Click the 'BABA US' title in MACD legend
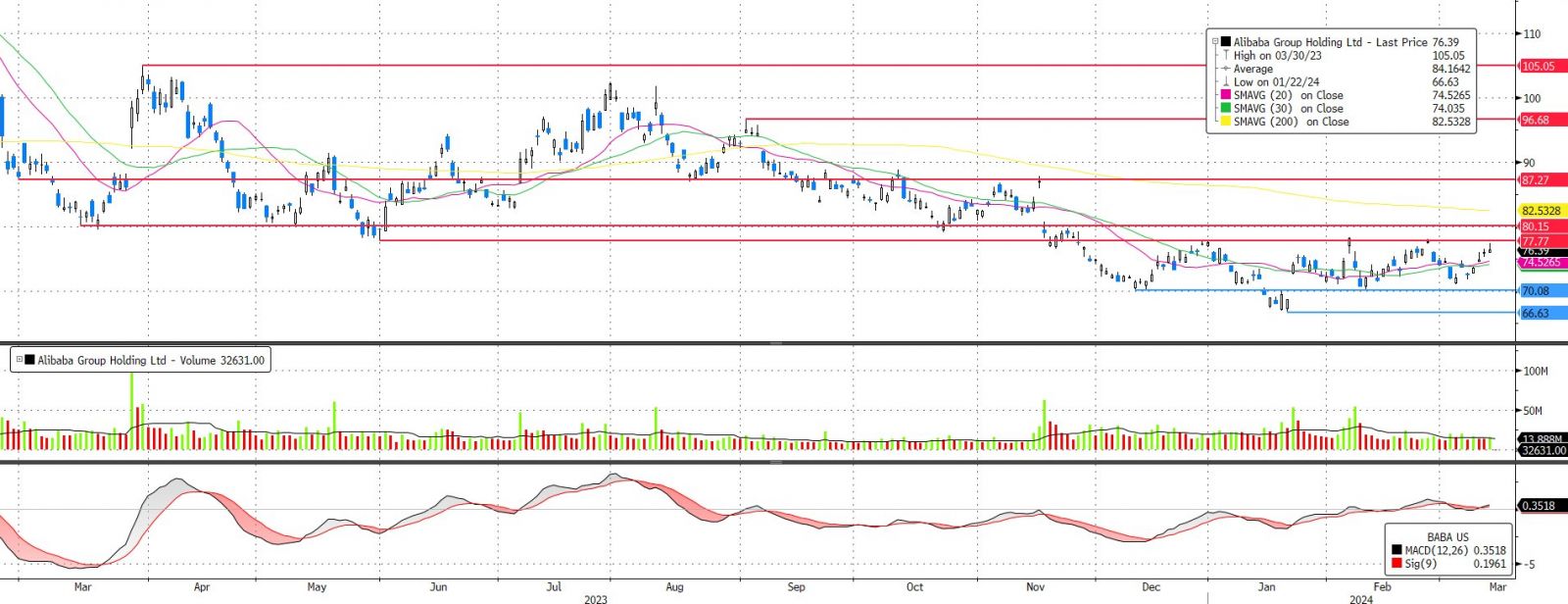 pos(1447,537)
